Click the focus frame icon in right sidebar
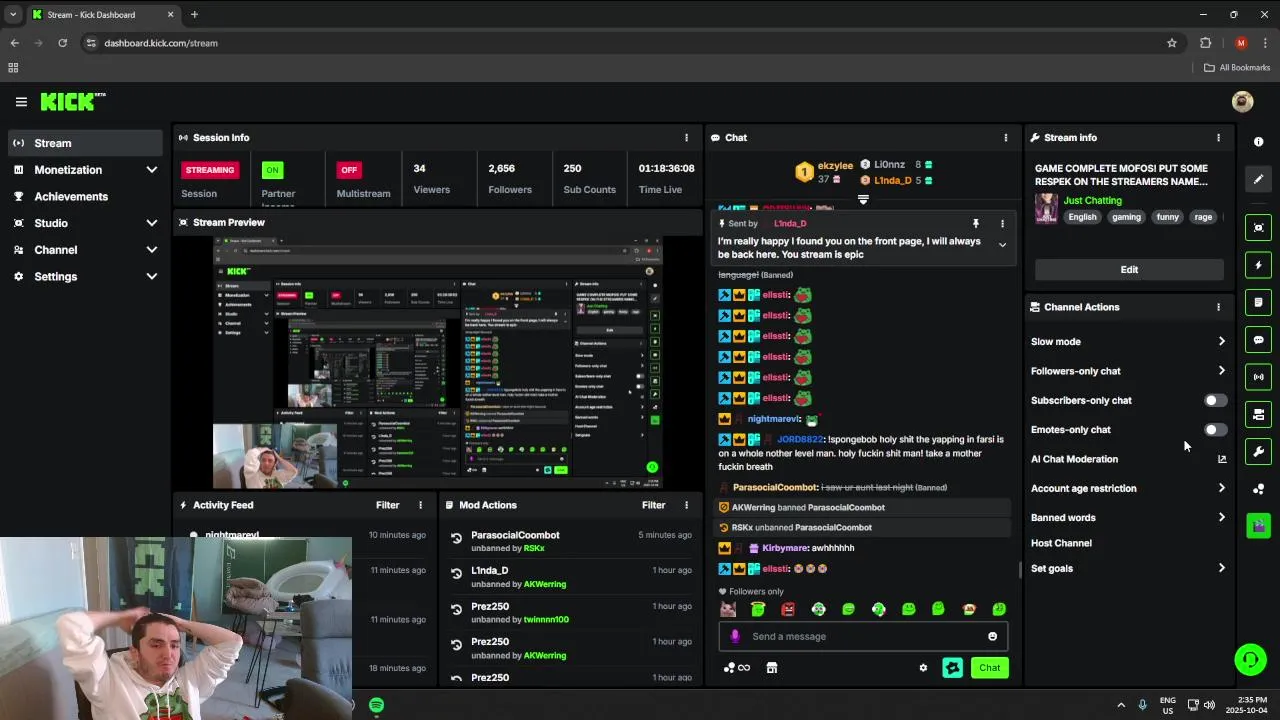 [1259, 228]
